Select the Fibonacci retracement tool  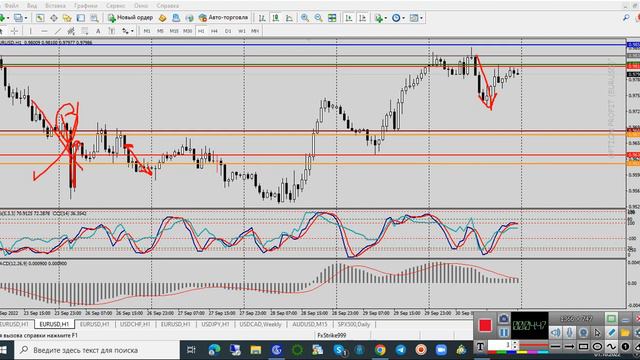pyautogui.click(x=84, y=31)
